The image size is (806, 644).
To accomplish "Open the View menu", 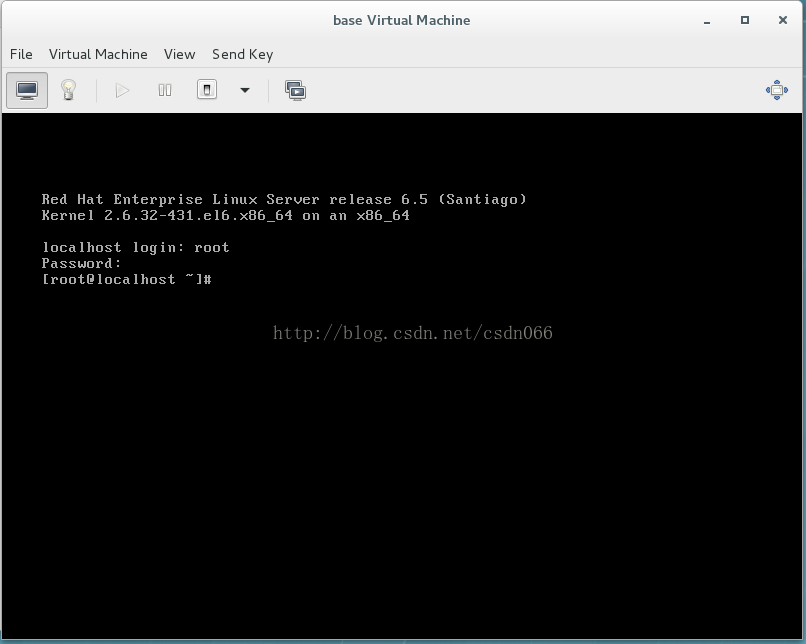I will coord(179,54).
